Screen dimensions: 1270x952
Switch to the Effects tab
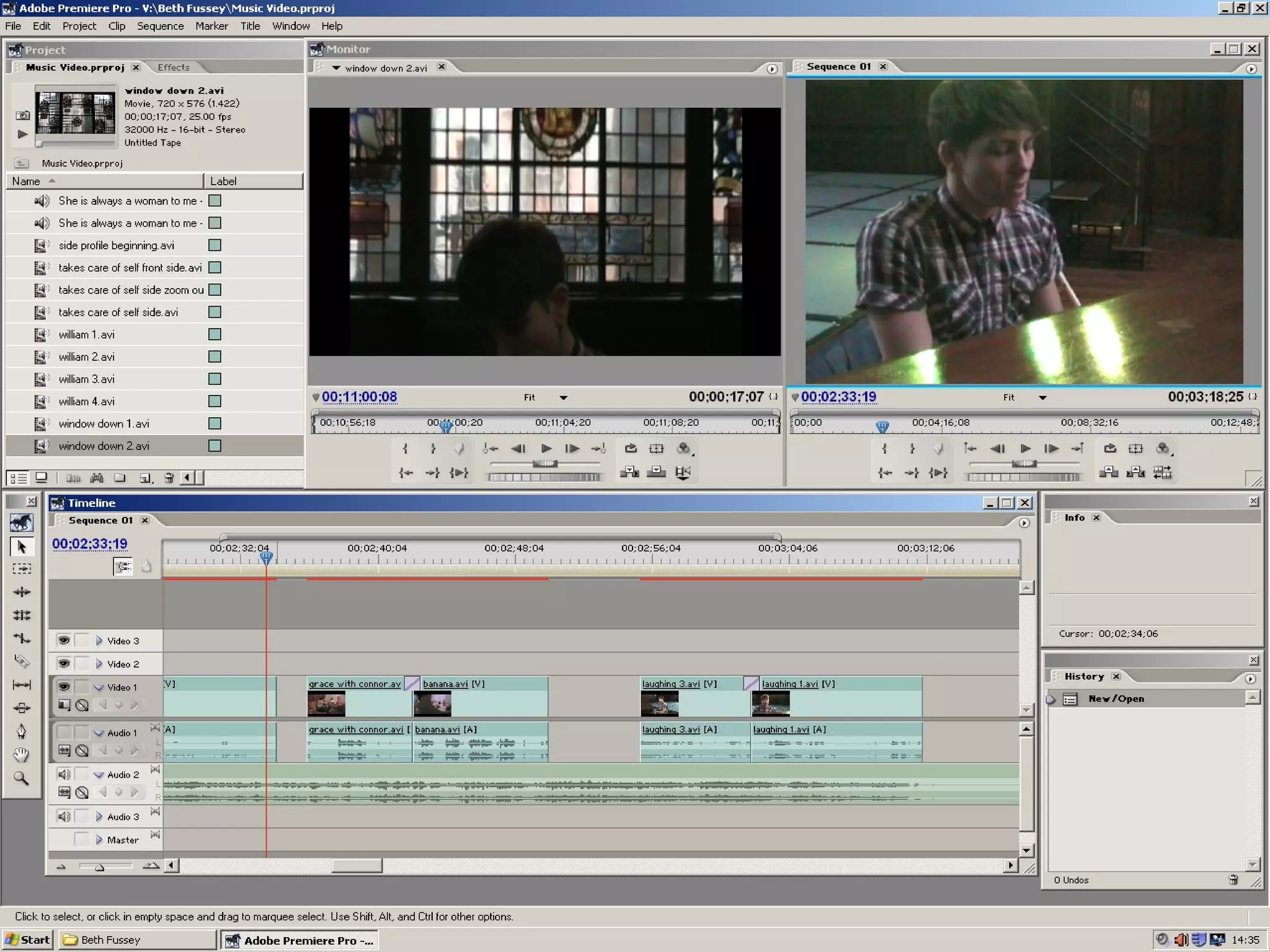(x=173, y=68)
